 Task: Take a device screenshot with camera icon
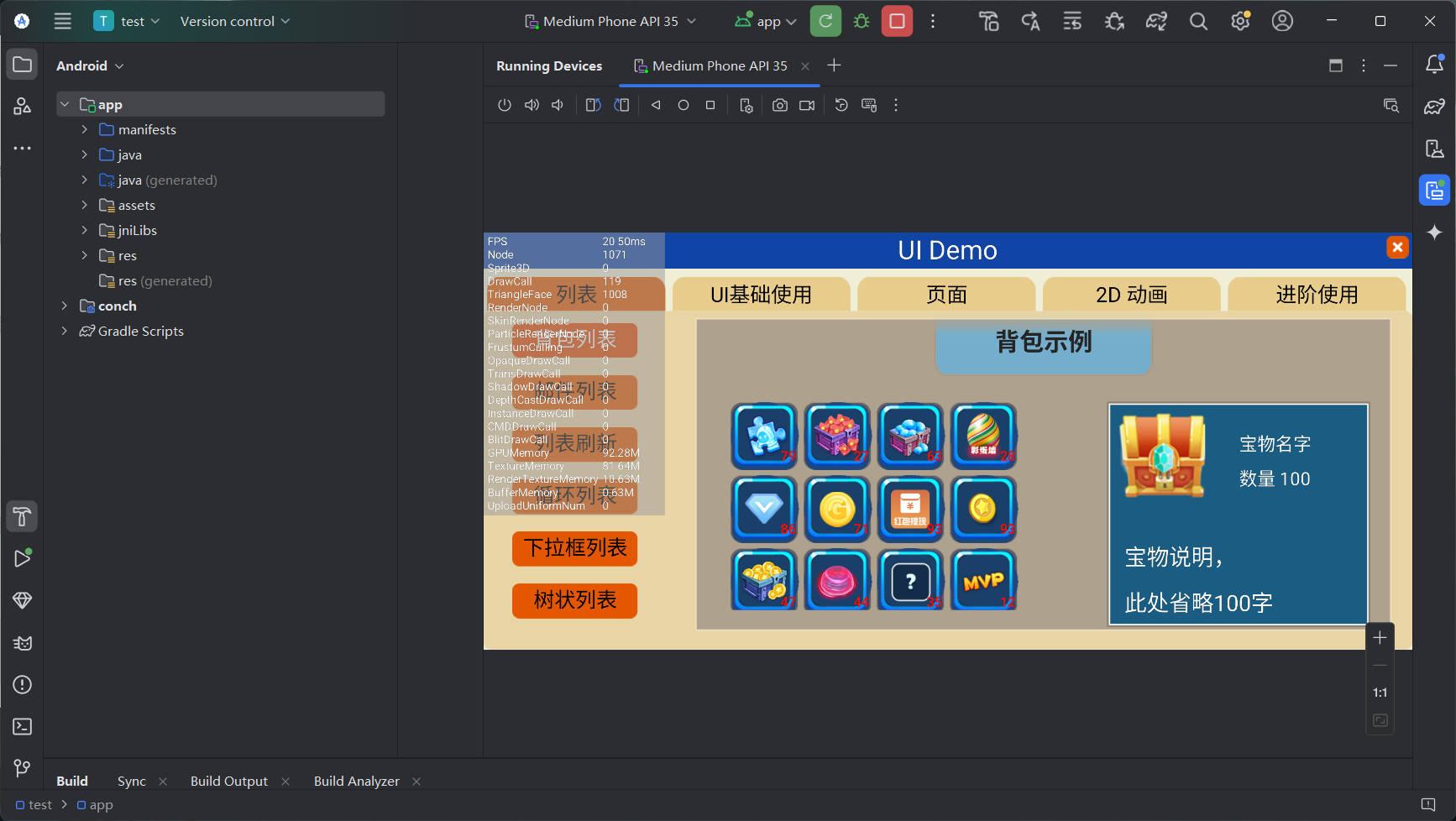780,105
